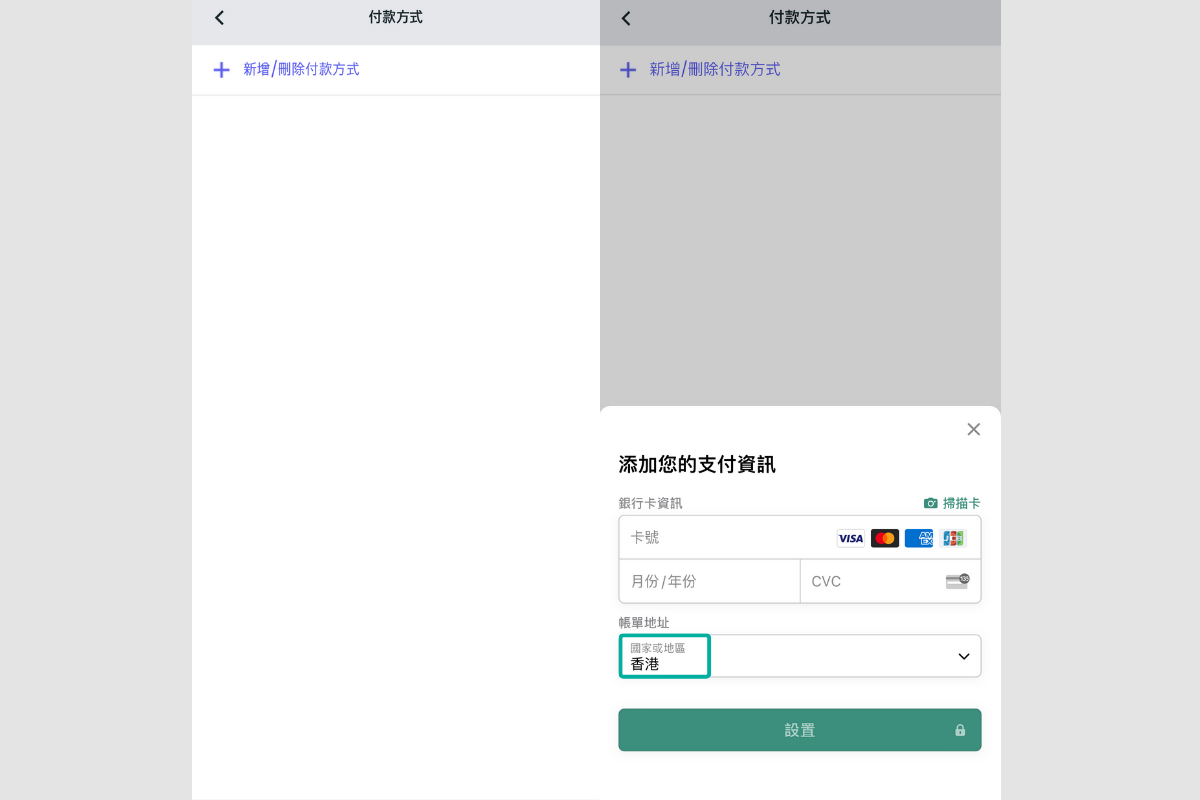Screen dimensions: 1200x800
Task: Click the 付款方式 title bar
Action: click(x=395, y=17)
